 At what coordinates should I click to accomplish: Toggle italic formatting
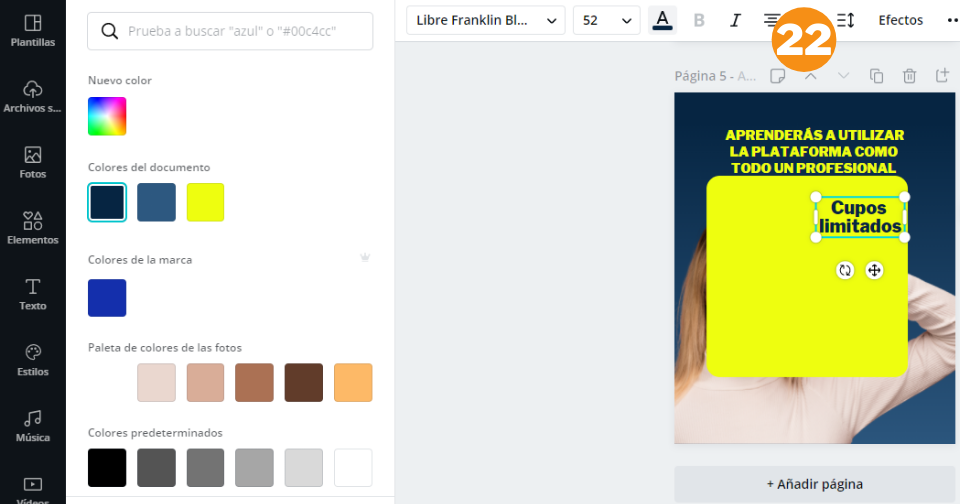[x=735, y=20]
